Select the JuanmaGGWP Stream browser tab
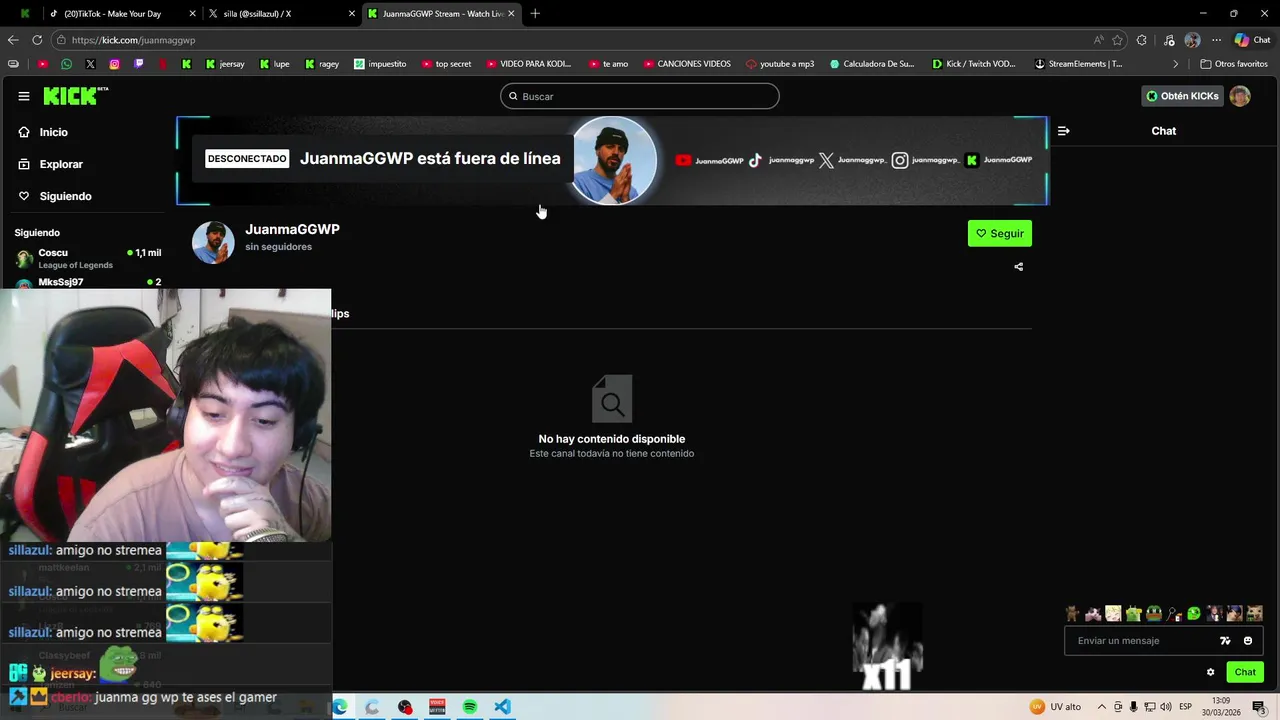The height and width of the screenshot is (720, 1280). (x=442, y=14)
